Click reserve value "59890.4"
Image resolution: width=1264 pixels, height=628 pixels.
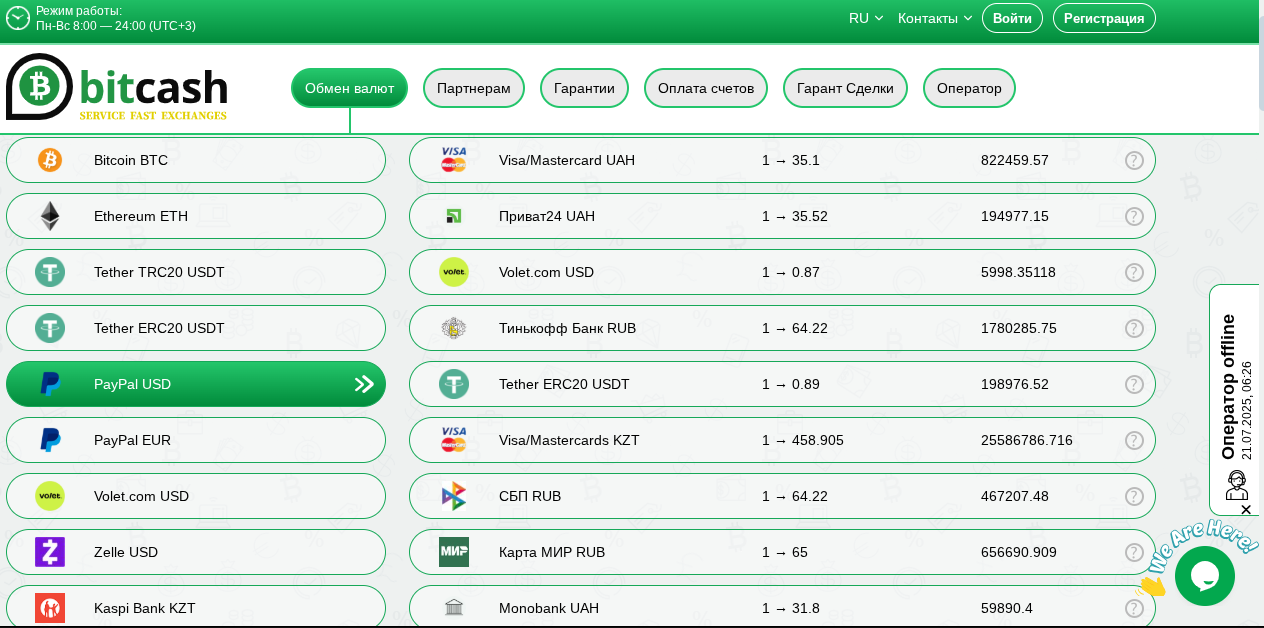tap(1007, 608)
